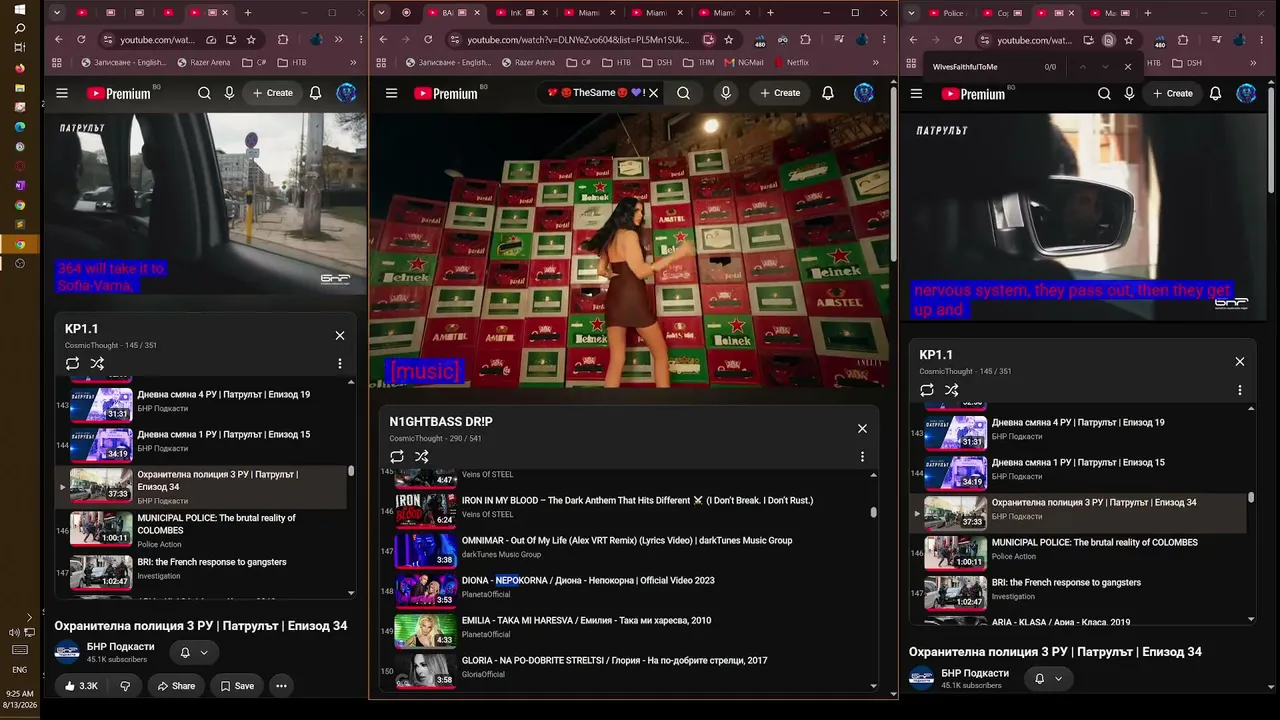Open THM bookmarks folder in middle window
The width and height of the screenshot is (1280, 720).
[698, 62]
